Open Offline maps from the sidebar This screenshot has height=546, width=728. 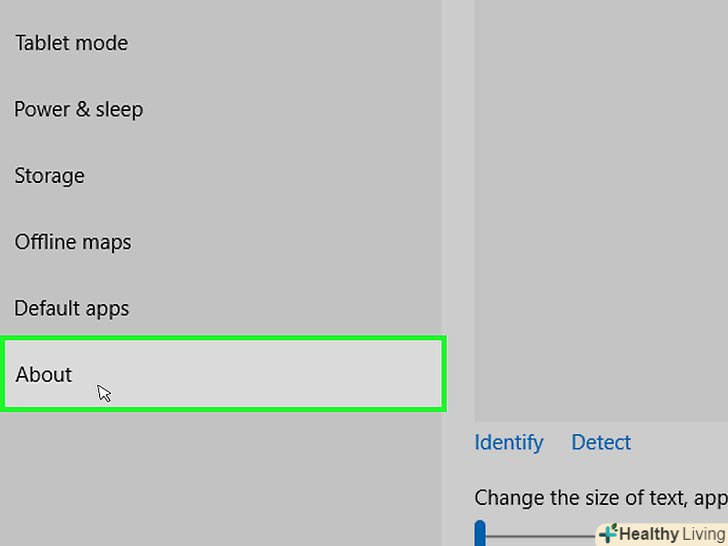(x=72, y=242)
